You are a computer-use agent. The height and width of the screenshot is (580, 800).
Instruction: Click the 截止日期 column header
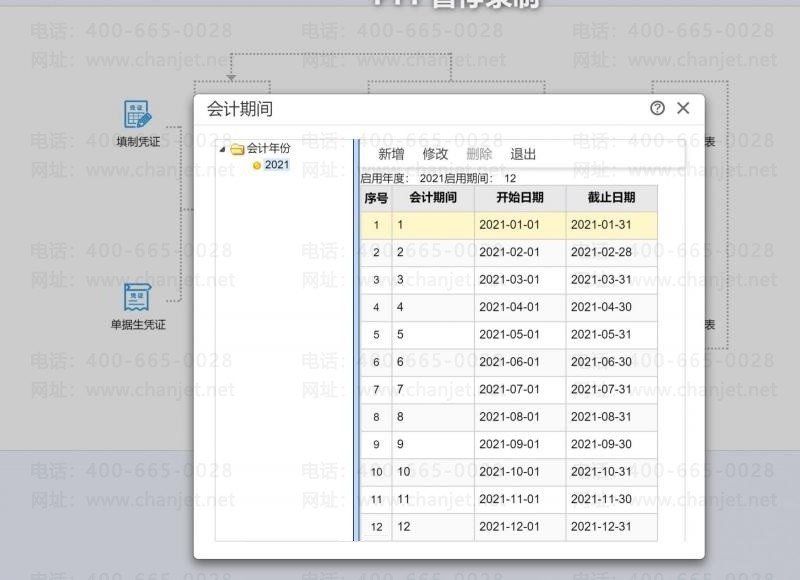611,198
